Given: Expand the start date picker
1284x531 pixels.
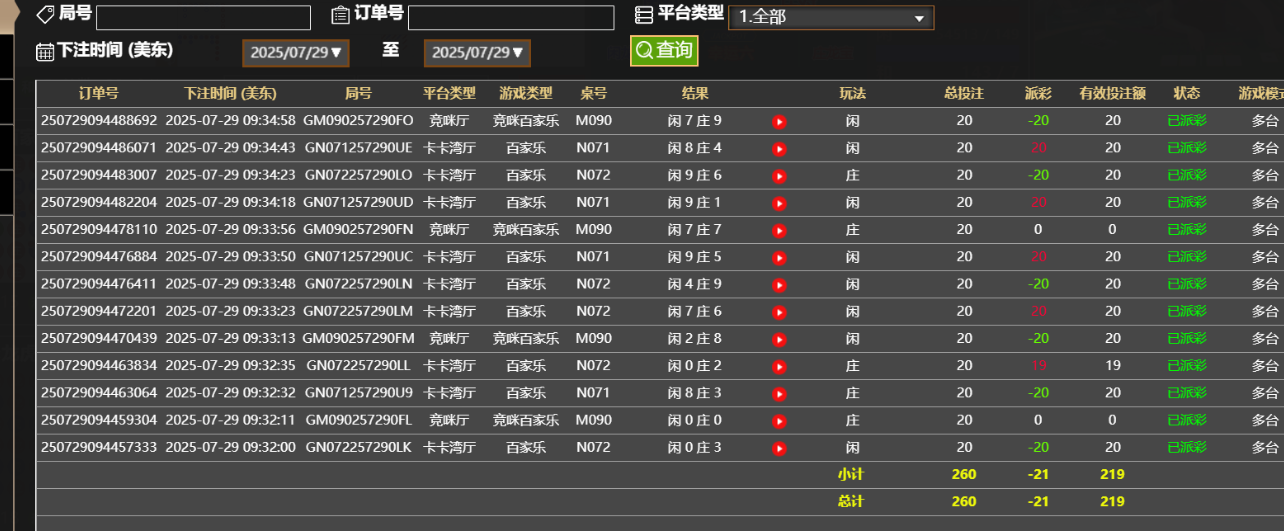Looking at the screenshot, I should pyautogui.click(x=295, y=53).
